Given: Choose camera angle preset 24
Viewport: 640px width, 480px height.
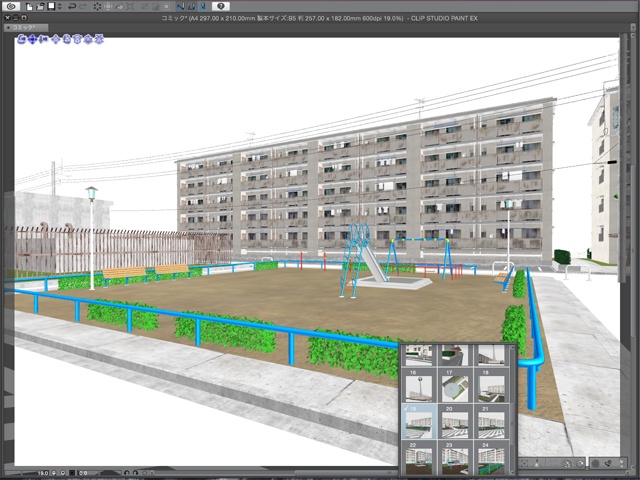Looking at the screenshot, I should coord(491,457).
